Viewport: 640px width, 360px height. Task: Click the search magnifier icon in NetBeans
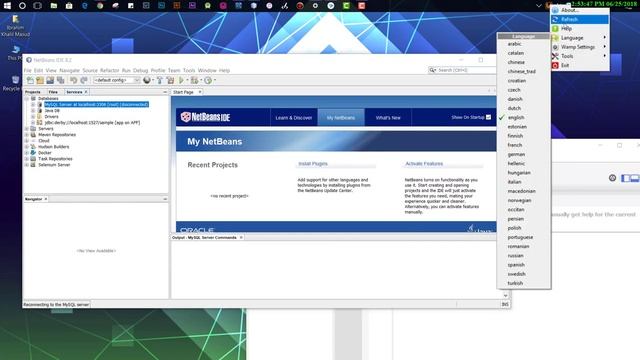tap(432, 70)
